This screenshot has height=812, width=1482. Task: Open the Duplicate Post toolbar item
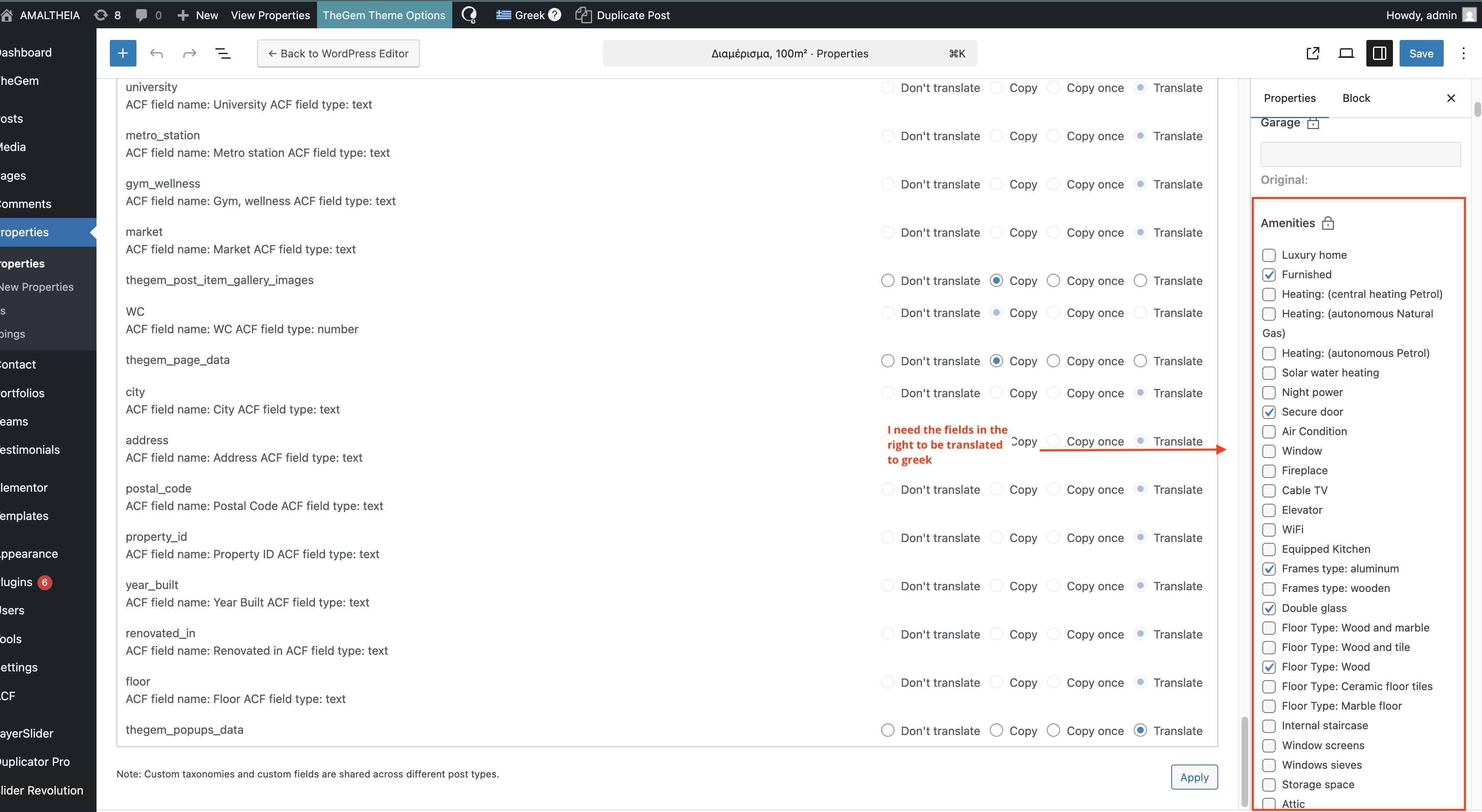pyautogui.click(x=622, y=15)
